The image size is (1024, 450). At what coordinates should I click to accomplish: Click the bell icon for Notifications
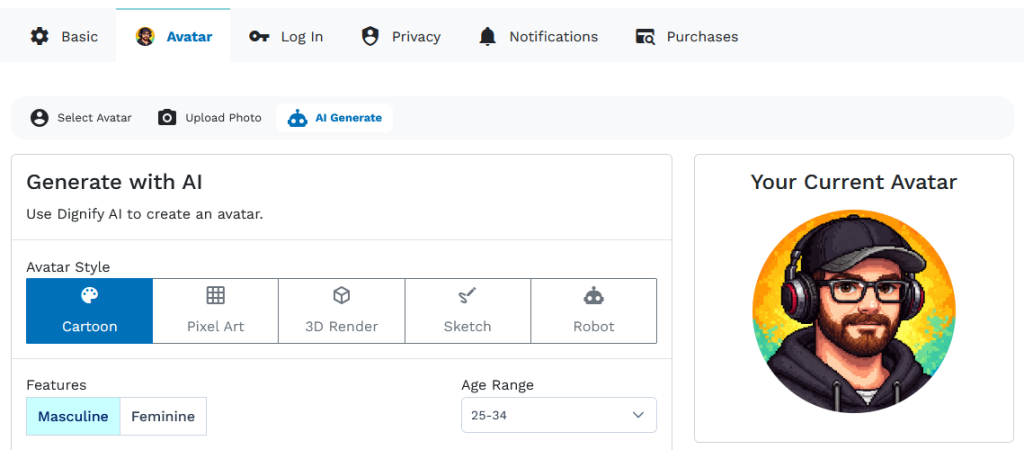click(487, 36)
